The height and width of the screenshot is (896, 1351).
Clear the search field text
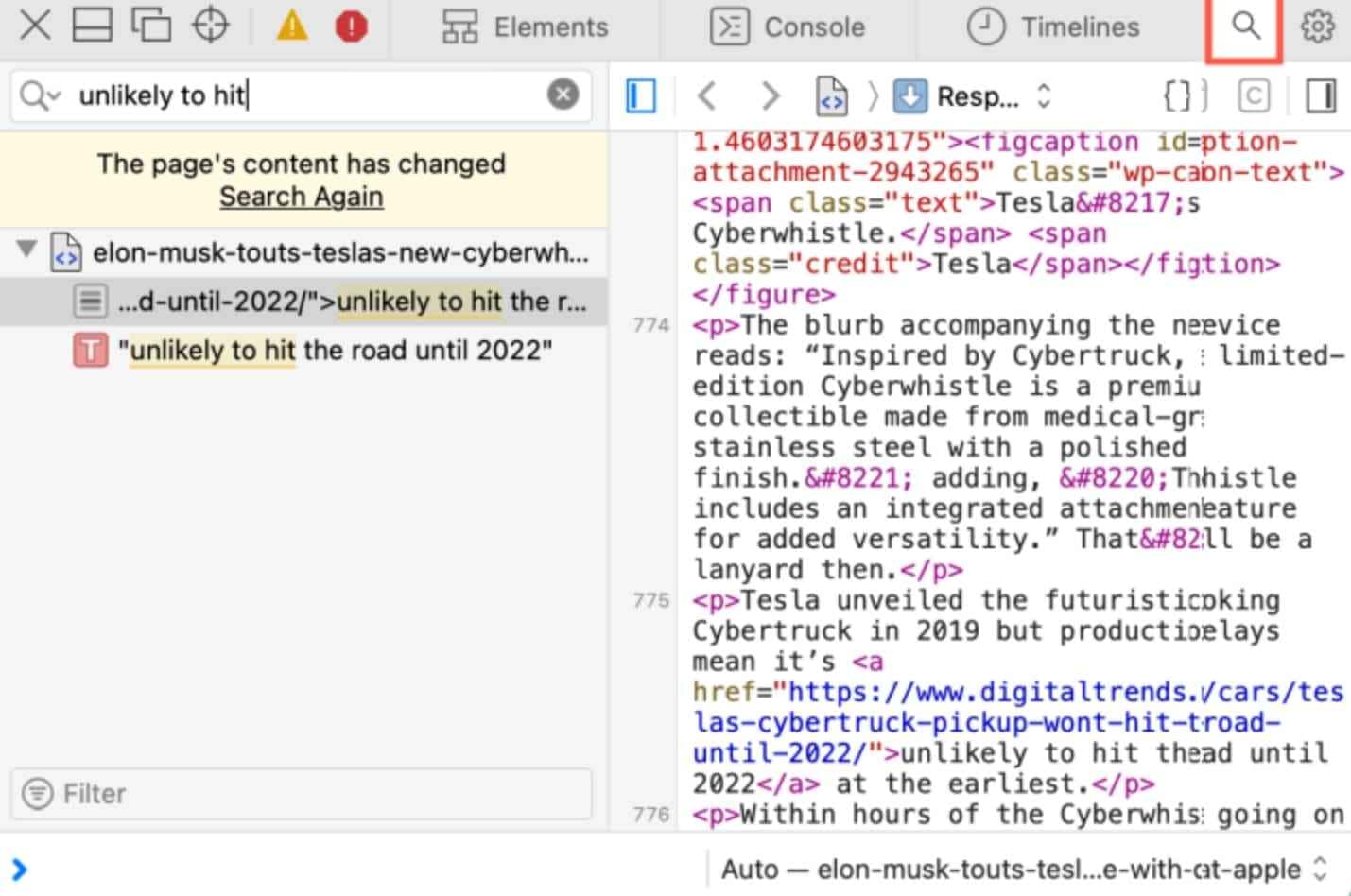[x=563, y=95]
